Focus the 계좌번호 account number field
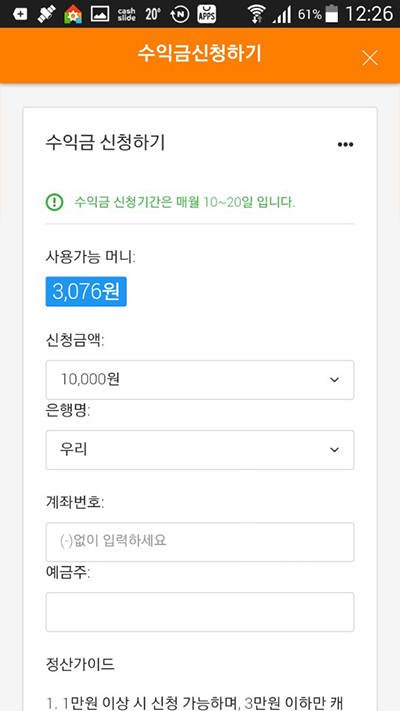 click(200, 542)
